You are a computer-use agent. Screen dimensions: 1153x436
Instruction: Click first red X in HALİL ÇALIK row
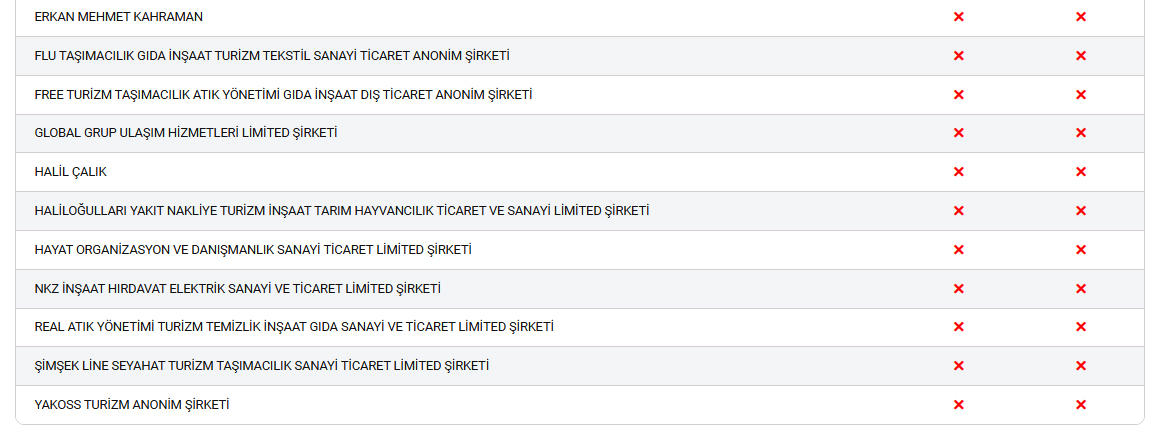click(958, 172)
